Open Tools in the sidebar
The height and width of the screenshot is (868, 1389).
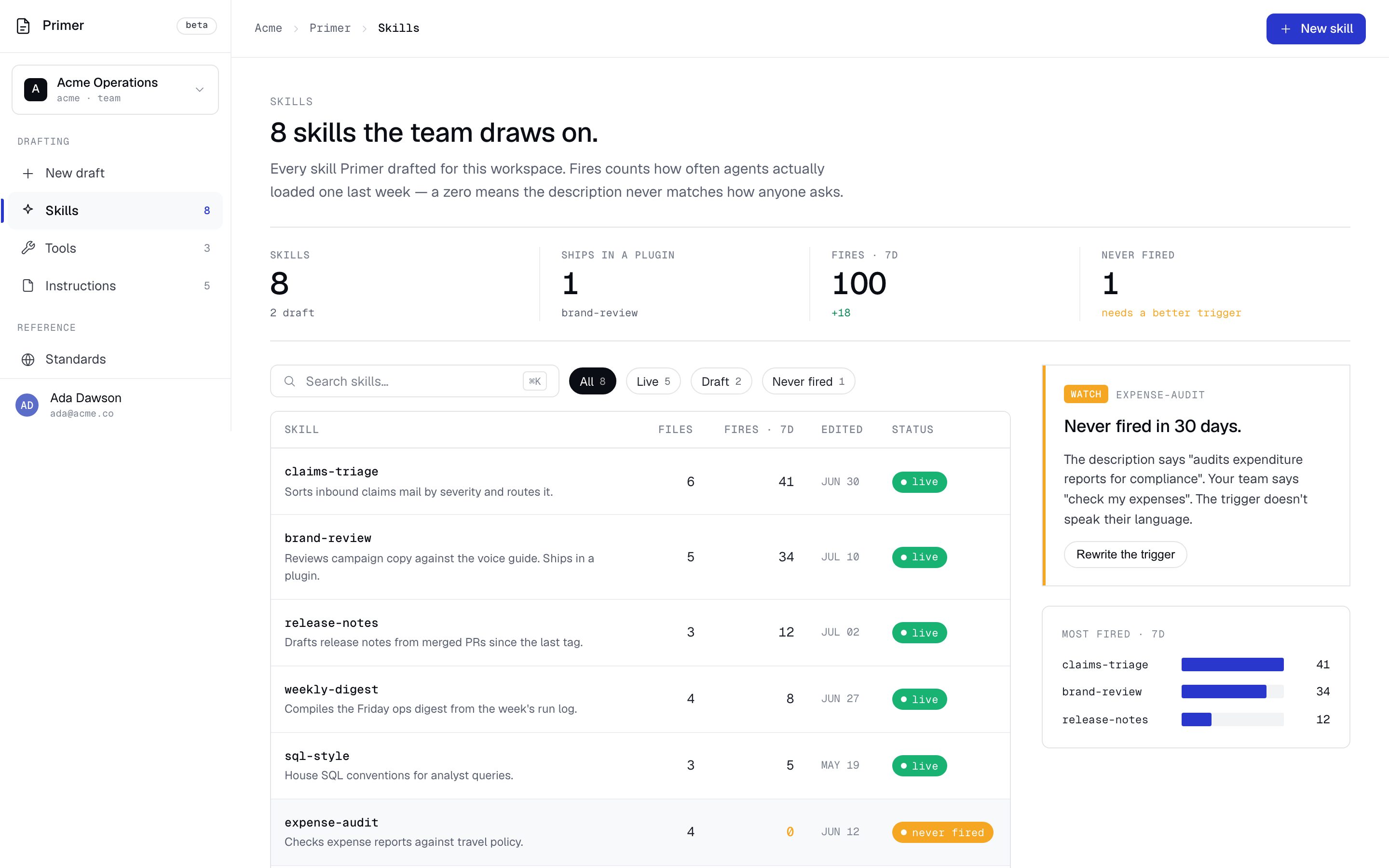click(115, 248)
